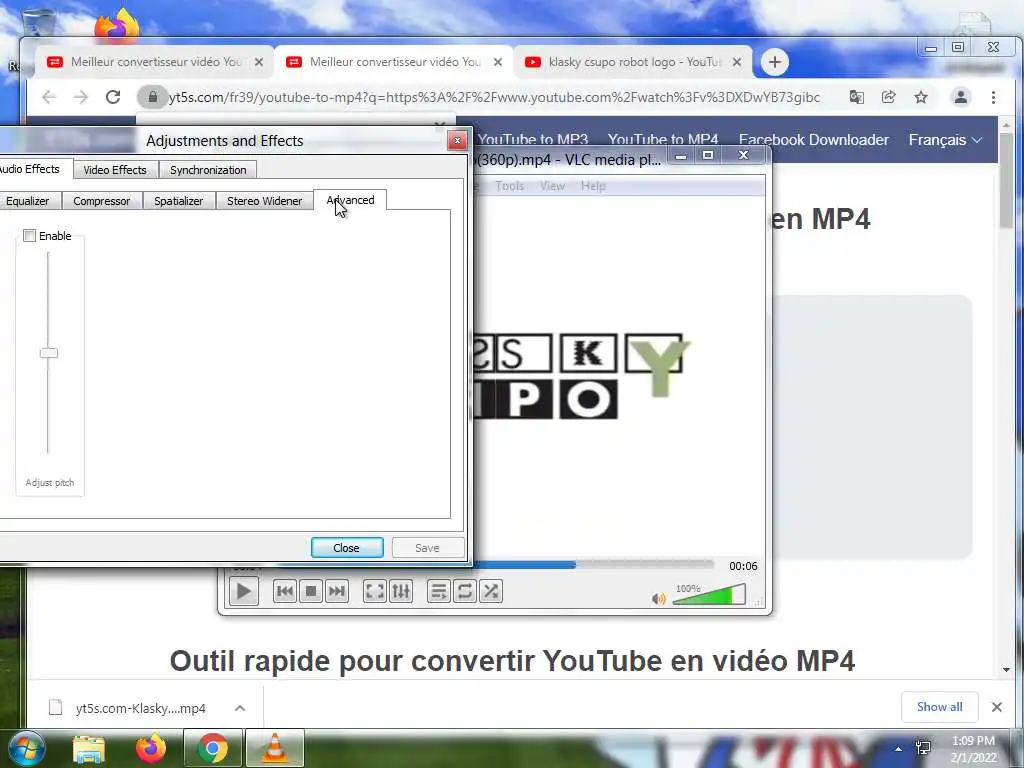Click the Close button in Adjustments dialog
The width and height of the screenshot is (1024, 768).
tap(347, 548)
